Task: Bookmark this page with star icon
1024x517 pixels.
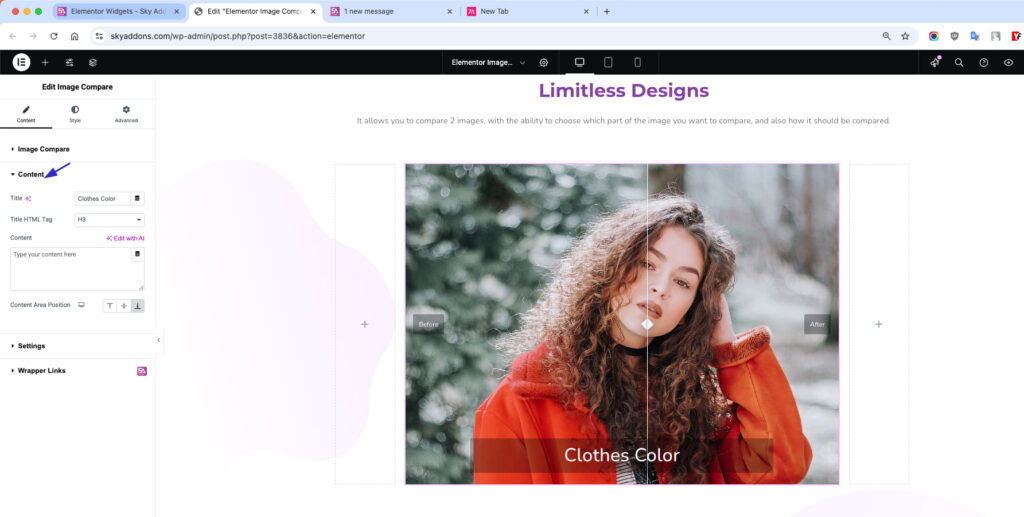Action: [x=905, y=37]
